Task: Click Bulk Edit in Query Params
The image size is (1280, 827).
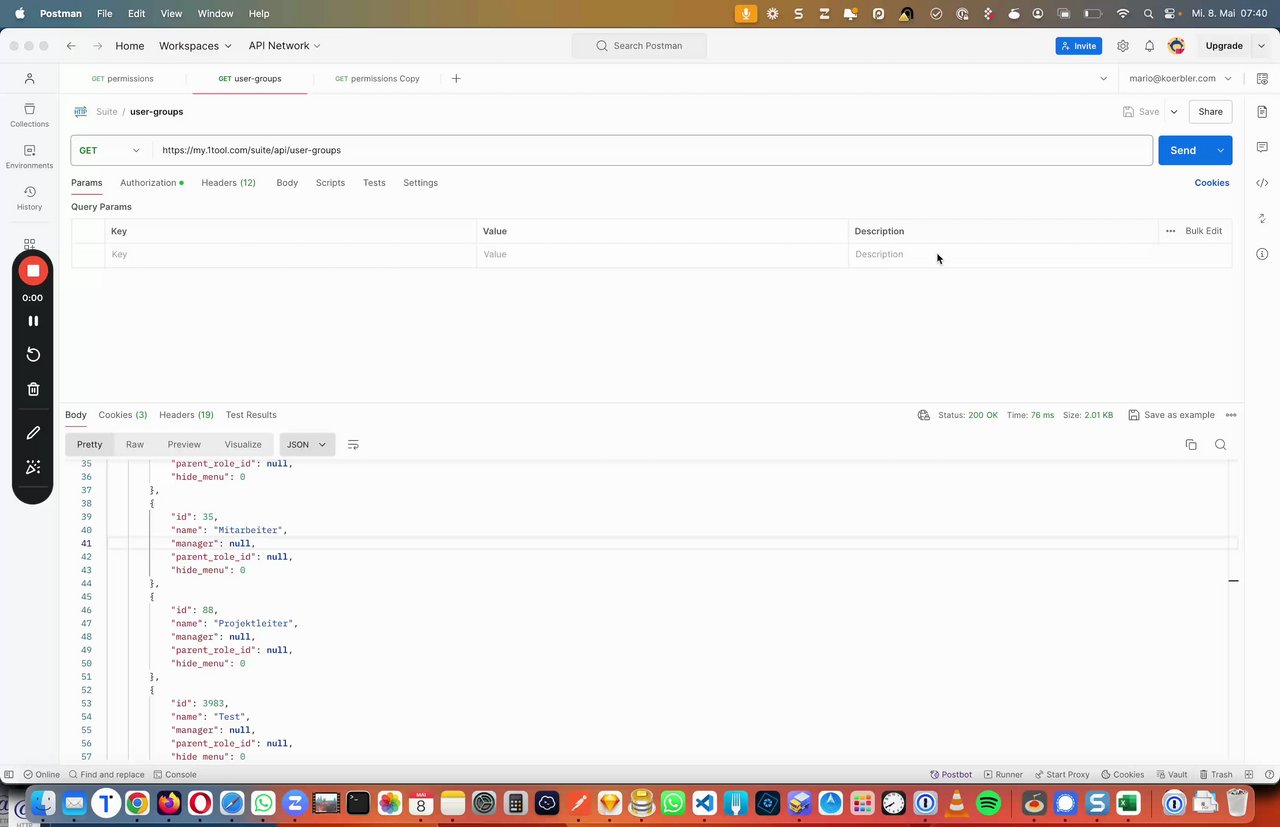Action: (1203, 231)
